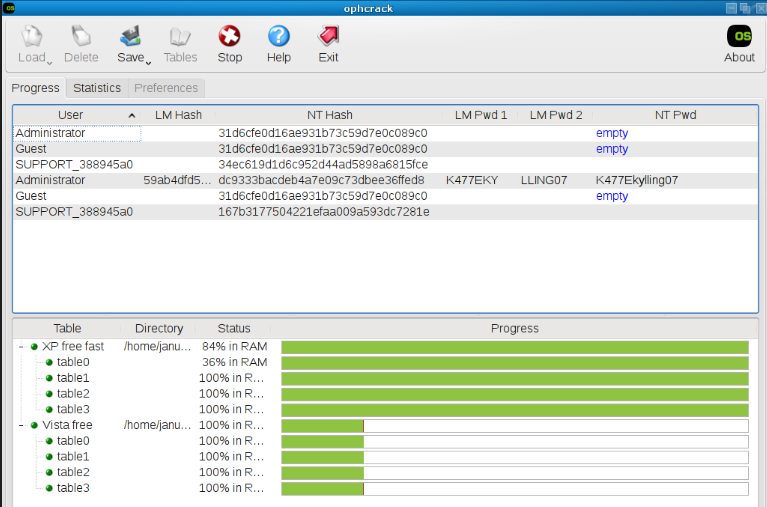Image resolution: width=767 pixels, height=507 pixels.
Task: Open Help from the toolbar
Action: point(279,37)
